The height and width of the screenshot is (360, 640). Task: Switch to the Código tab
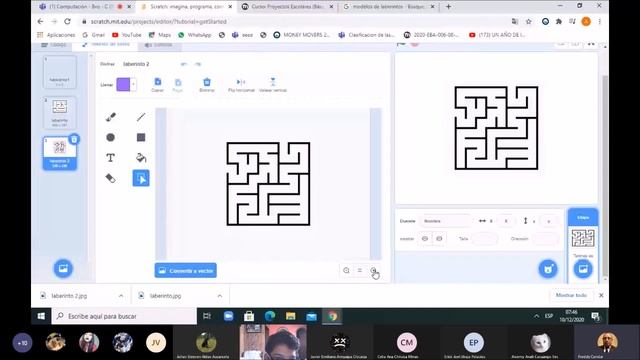click(x=54, y=45)
